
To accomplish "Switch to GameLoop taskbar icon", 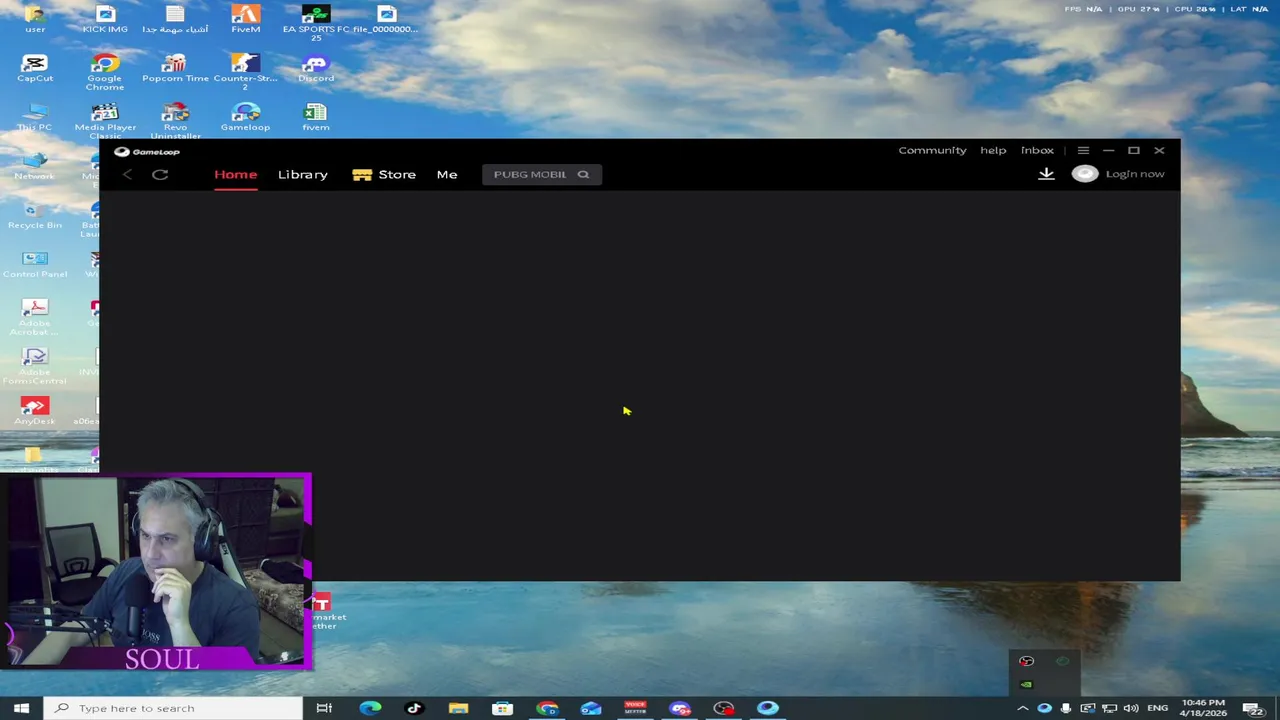I will click(x=768, y=708).
